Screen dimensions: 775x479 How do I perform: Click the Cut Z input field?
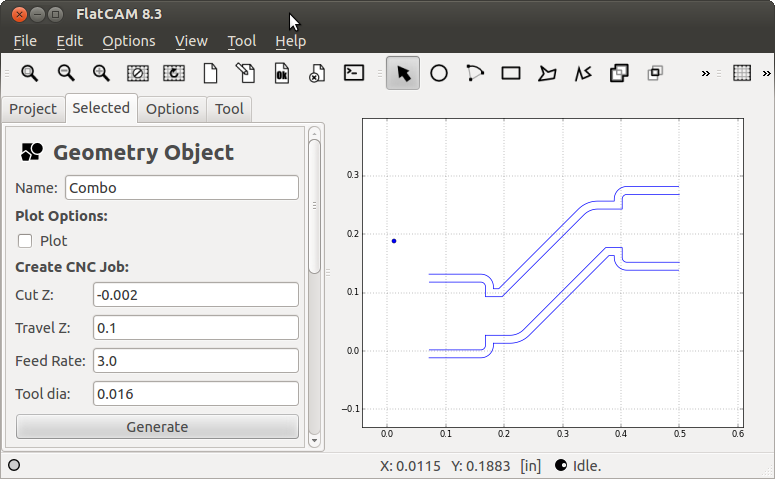[x=196, y=295]
